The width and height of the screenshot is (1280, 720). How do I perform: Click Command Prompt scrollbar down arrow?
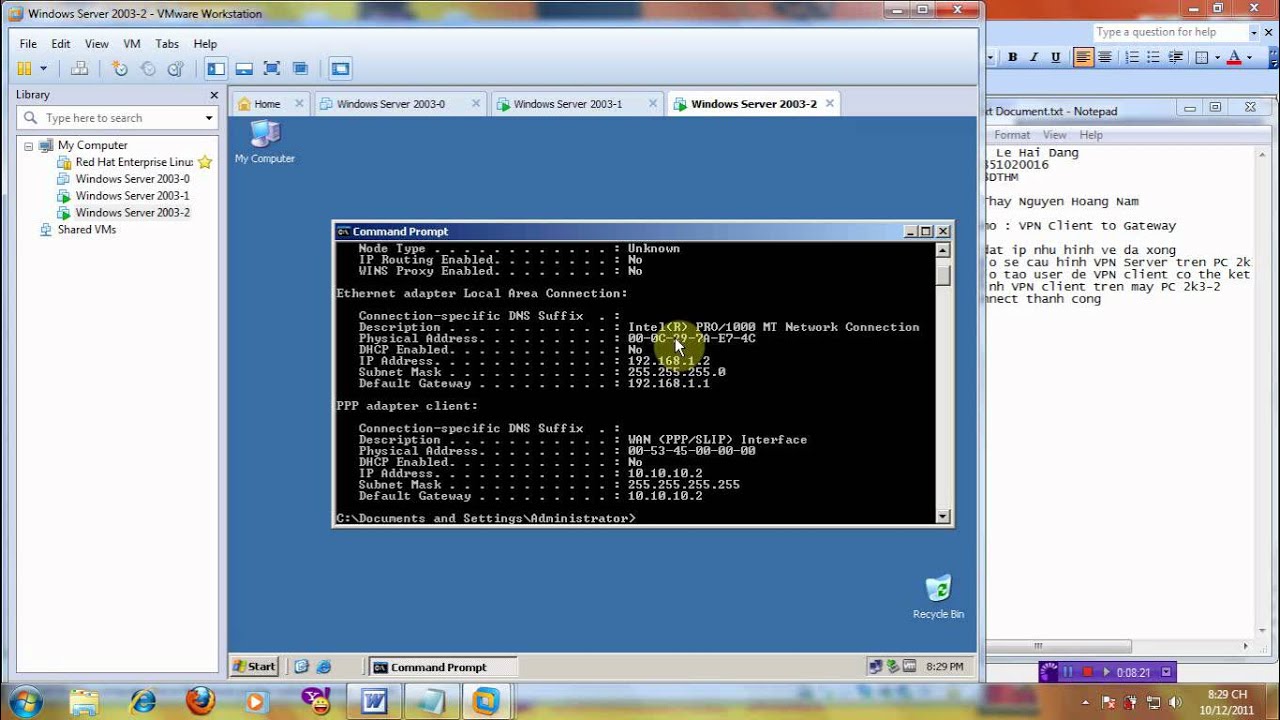943,517
